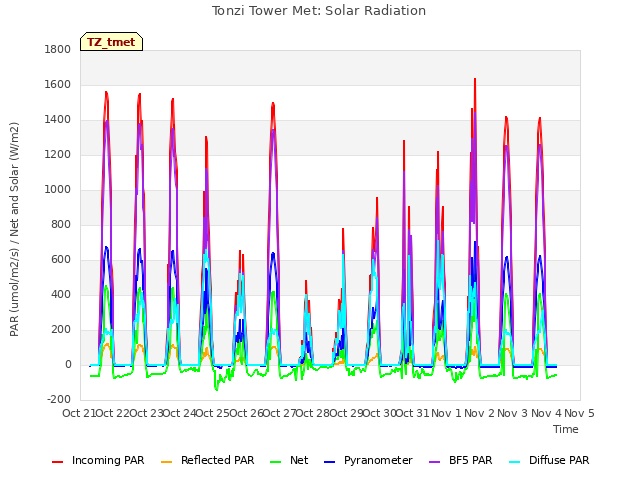Click the BF5 PAR legend label
This screenshot has height=480, width=640.
pyautogui.click(x=471, y=460)
